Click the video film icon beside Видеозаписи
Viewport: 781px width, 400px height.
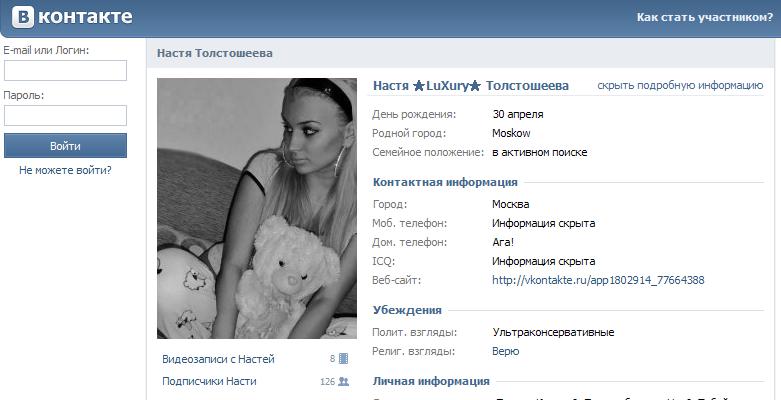pos(343,359)
